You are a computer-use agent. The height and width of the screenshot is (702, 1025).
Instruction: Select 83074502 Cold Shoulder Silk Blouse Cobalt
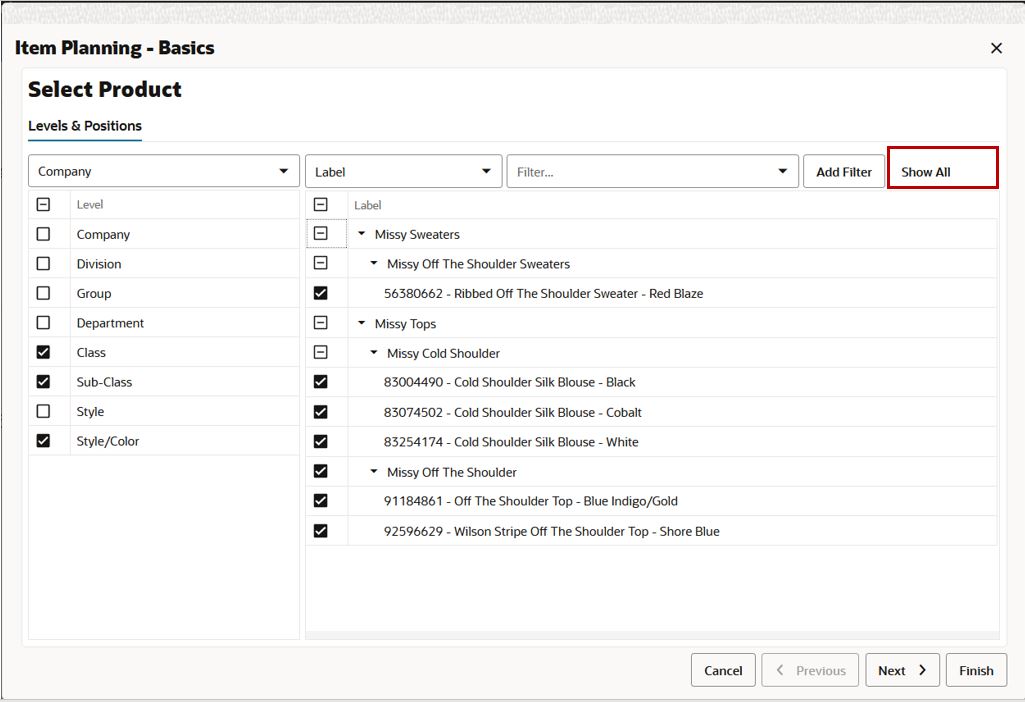tap(512, 412)
